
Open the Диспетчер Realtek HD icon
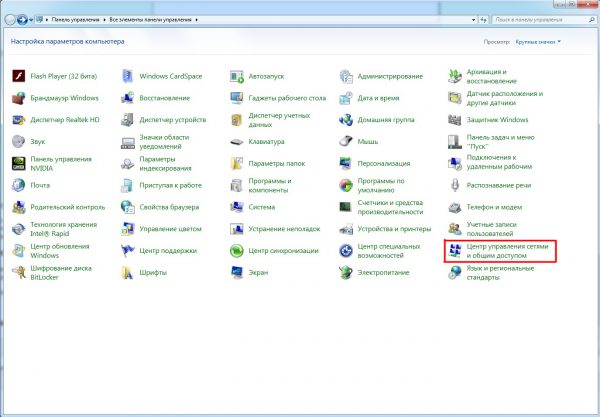(18, 120)
